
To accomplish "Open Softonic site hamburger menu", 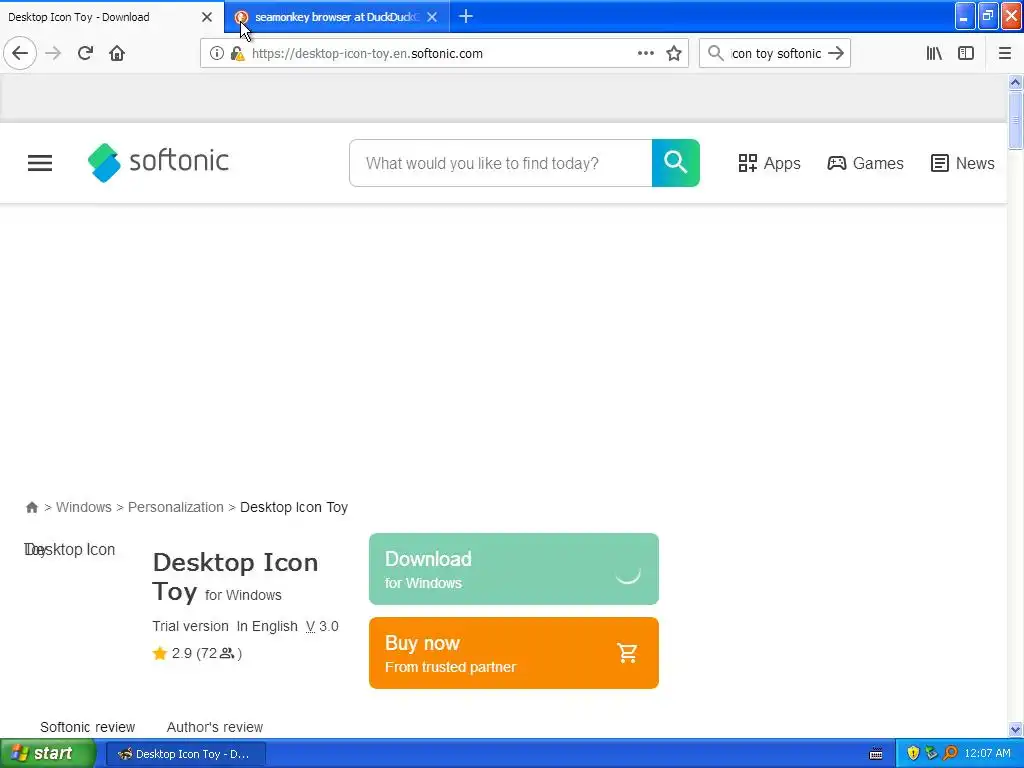I will click(40, 163).
